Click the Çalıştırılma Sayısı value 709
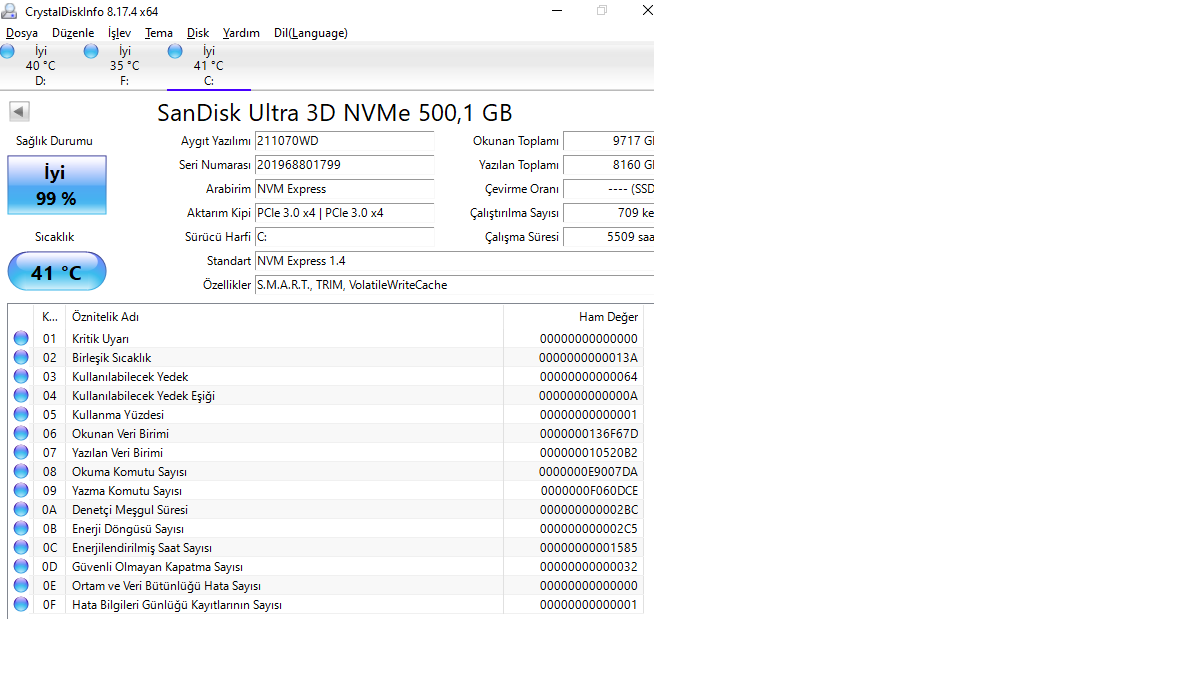The height and width of the screenshot is (696, 1195). tap(609, 213)
